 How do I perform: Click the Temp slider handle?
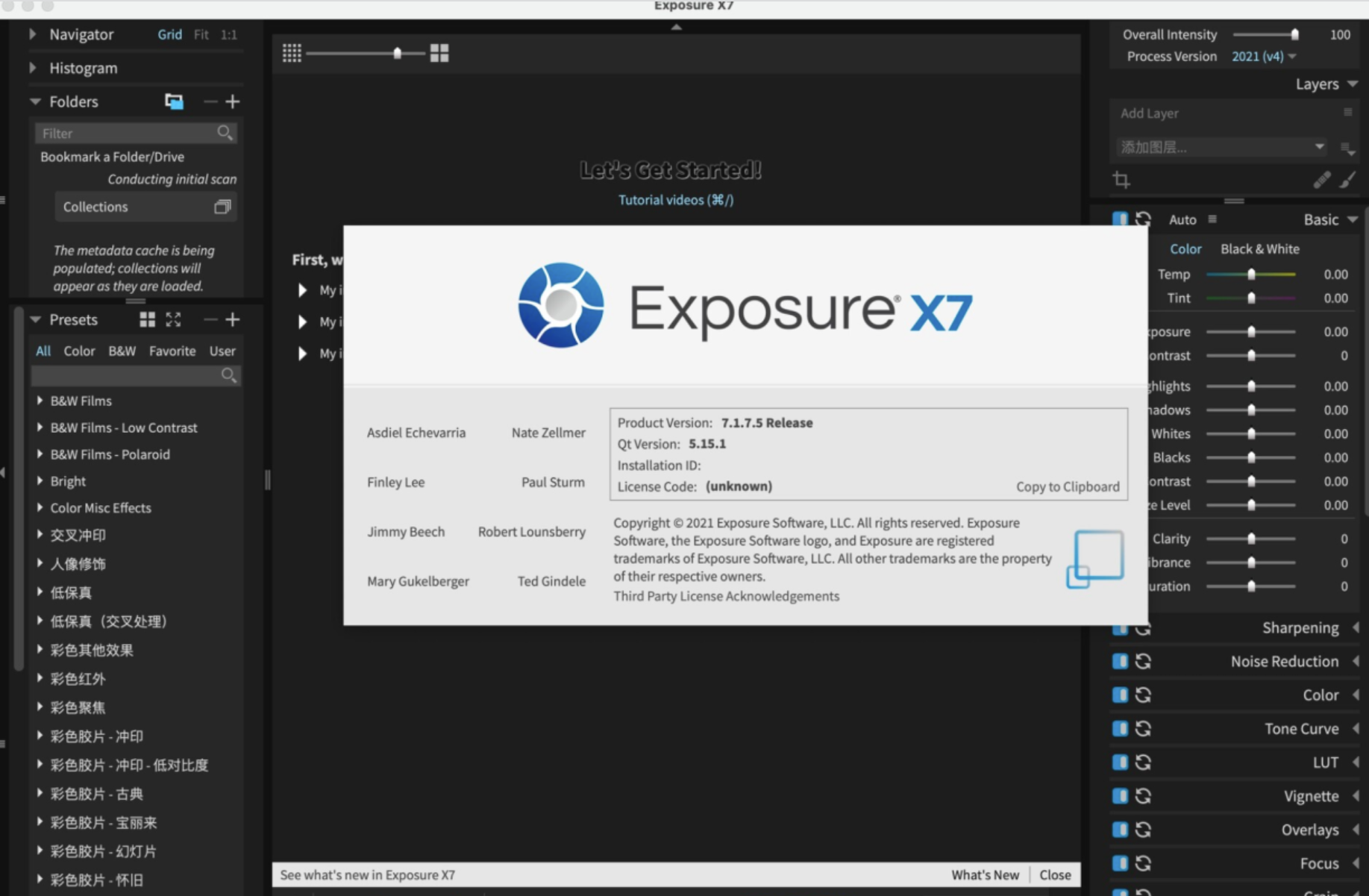[1251, 275]
